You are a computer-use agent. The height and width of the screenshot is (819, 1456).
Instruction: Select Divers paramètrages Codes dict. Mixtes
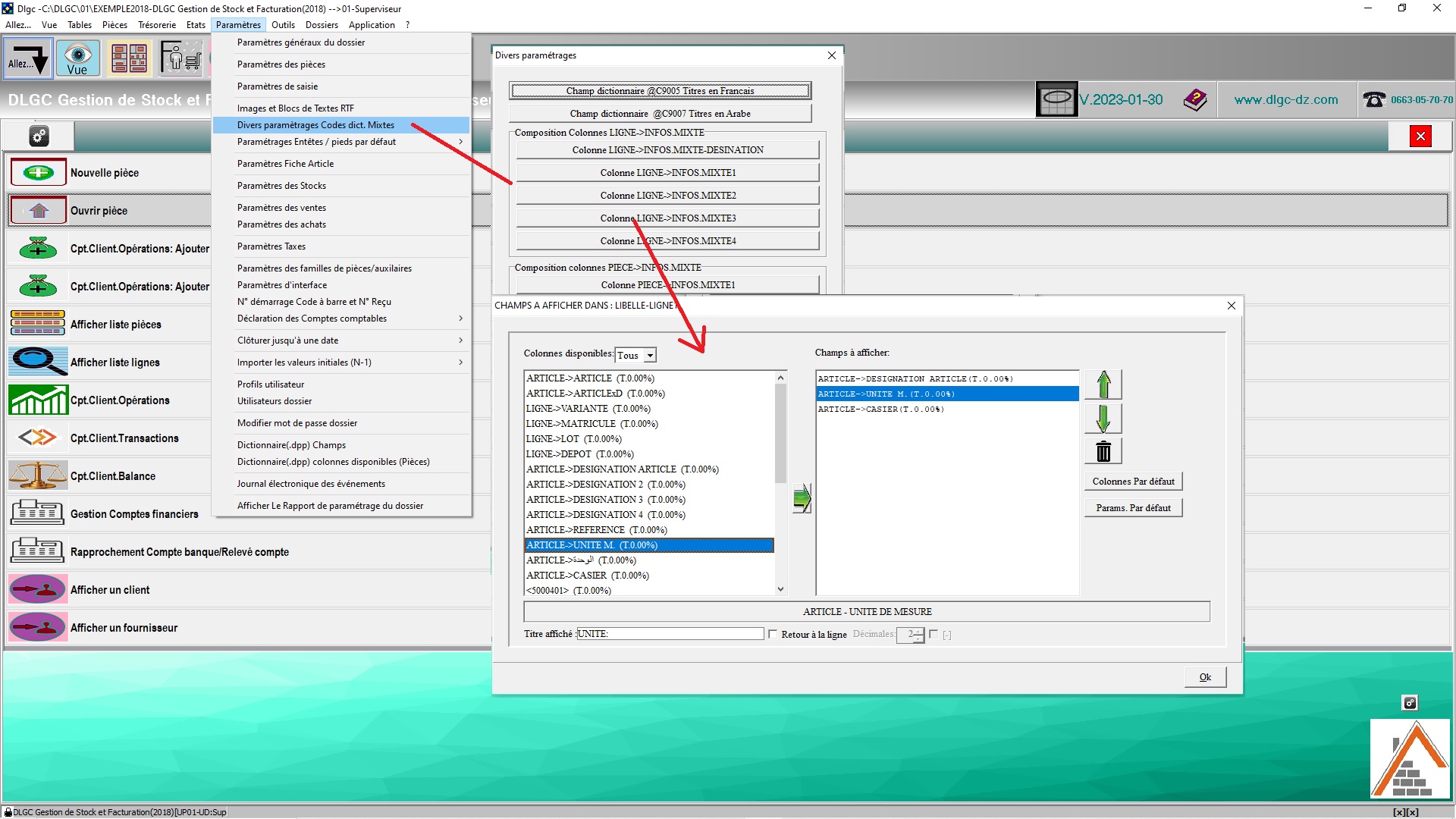click(x=341, y=125)
